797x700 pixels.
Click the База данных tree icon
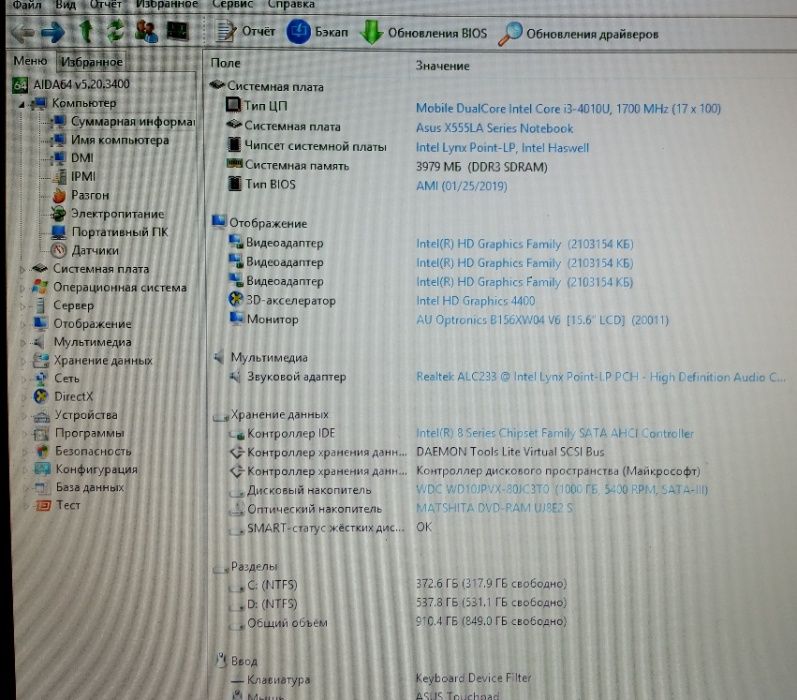pos(43,488)
